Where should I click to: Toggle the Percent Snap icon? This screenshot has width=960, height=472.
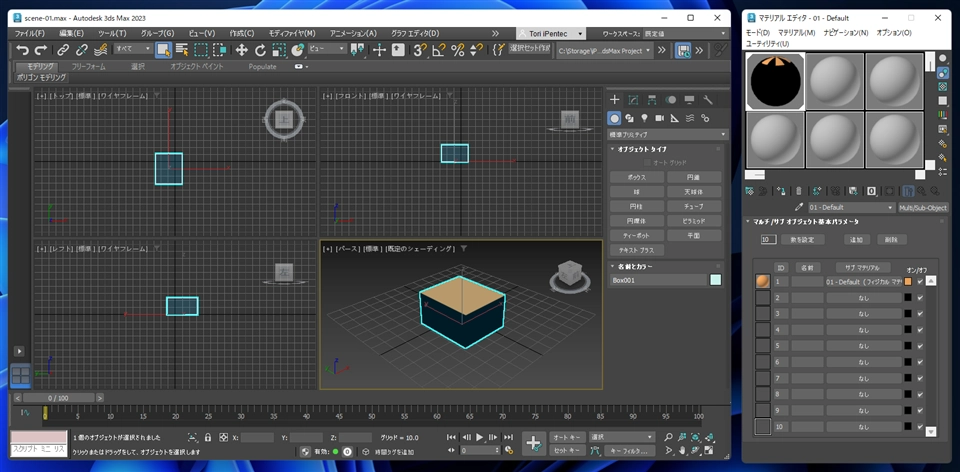click(457, 50)
